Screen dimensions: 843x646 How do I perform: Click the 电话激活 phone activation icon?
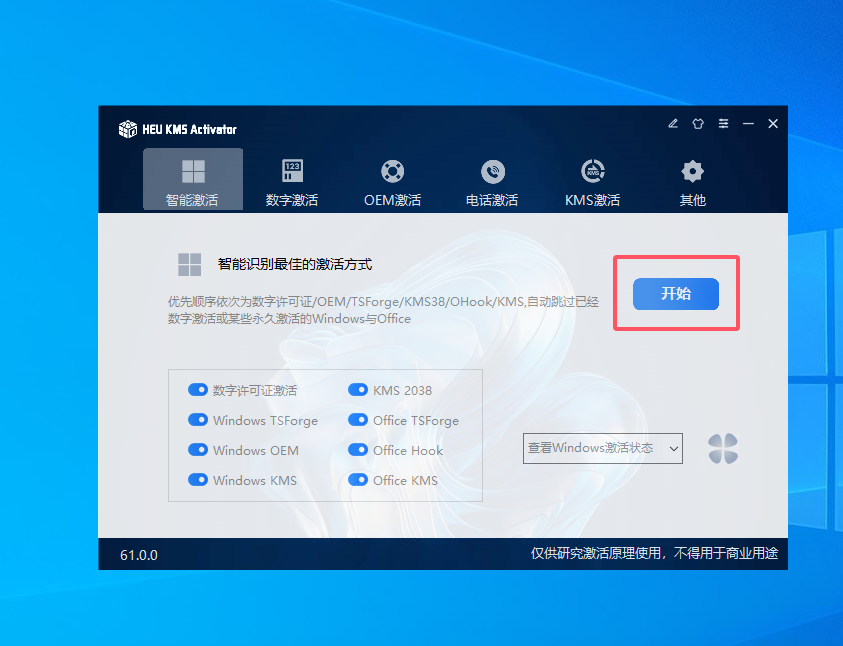tap(492, 171)
